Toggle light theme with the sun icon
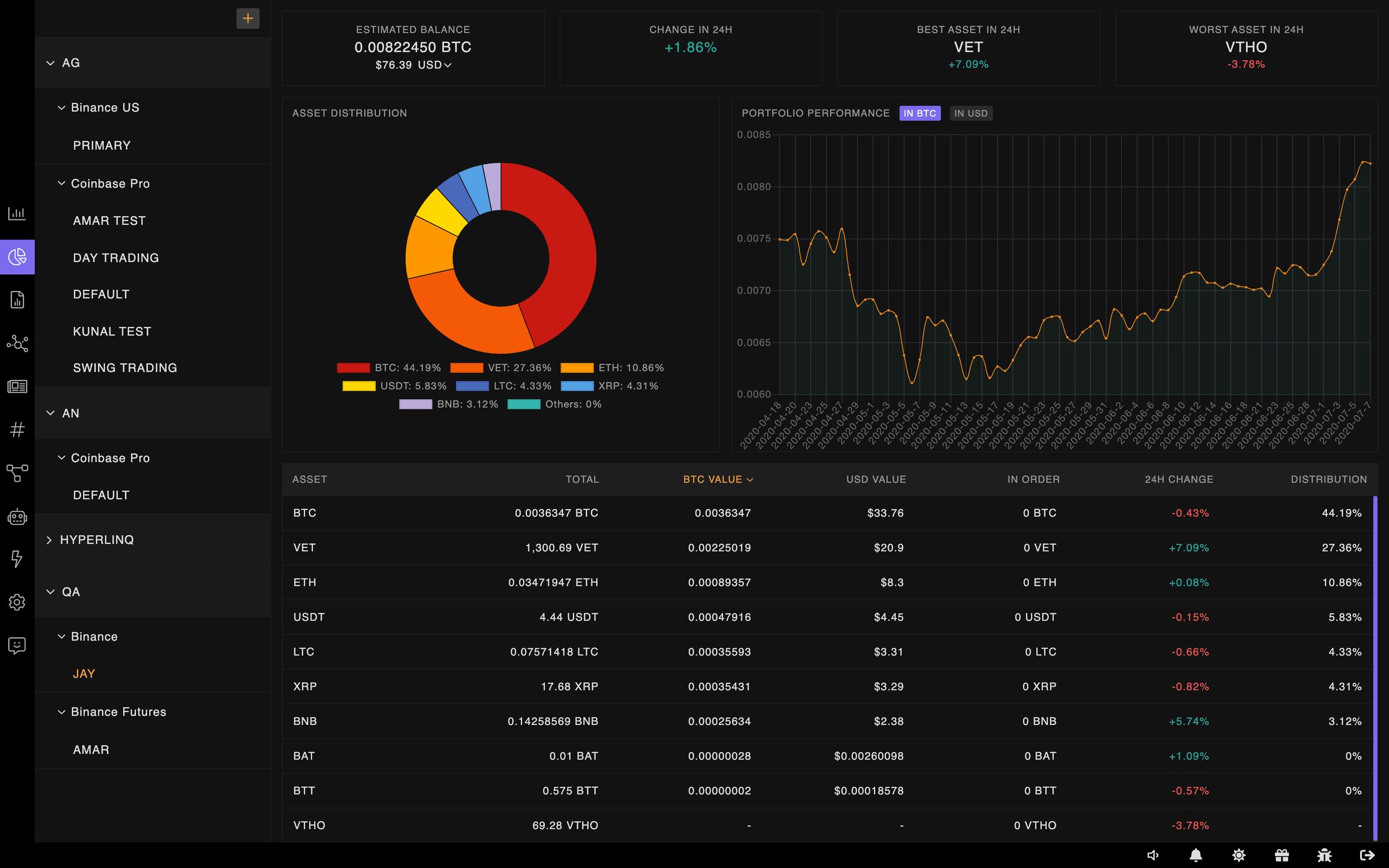 [1239, 855]
